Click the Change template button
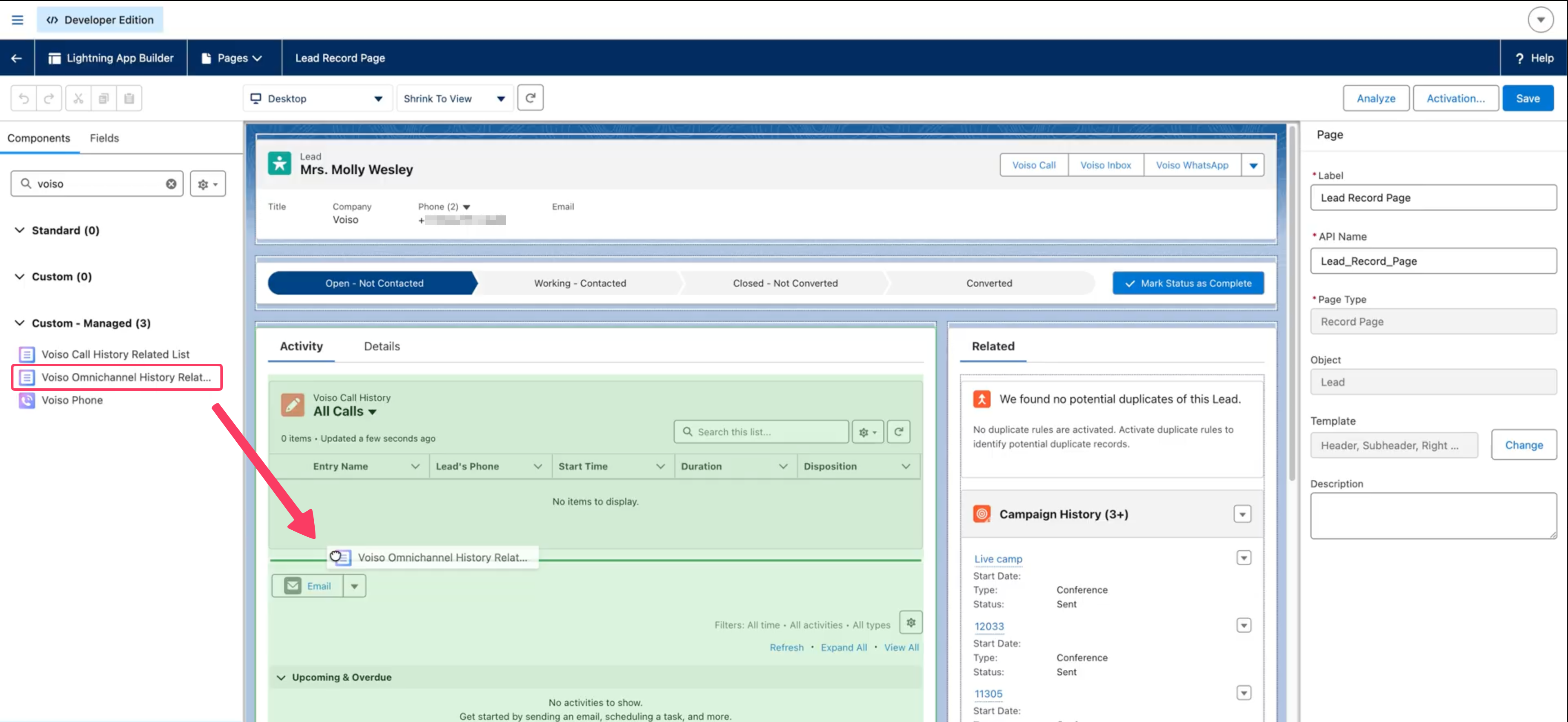Screen dimensions: 1568x722 pos(1524,445)
